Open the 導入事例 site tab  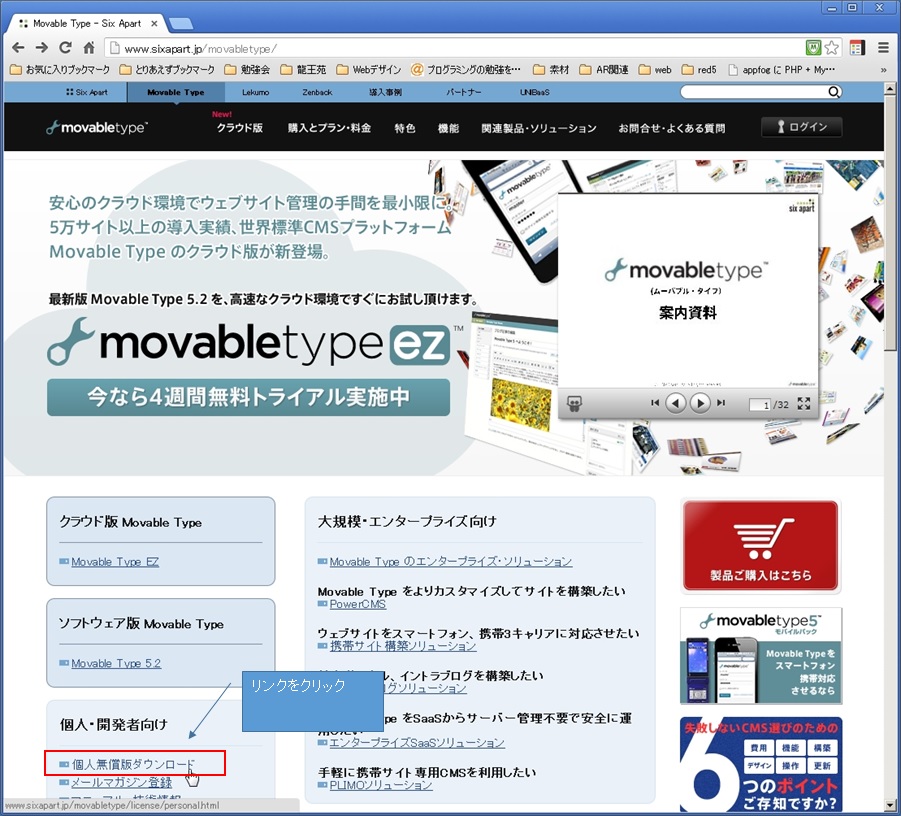pyautogui.click(x=385, y=92)
